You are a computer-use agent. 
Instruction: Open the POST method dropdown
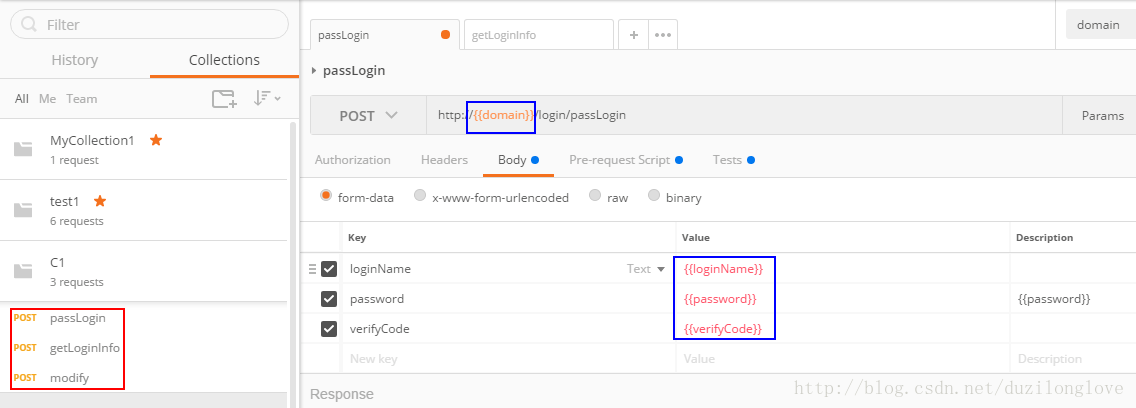[x=368, y=115]
